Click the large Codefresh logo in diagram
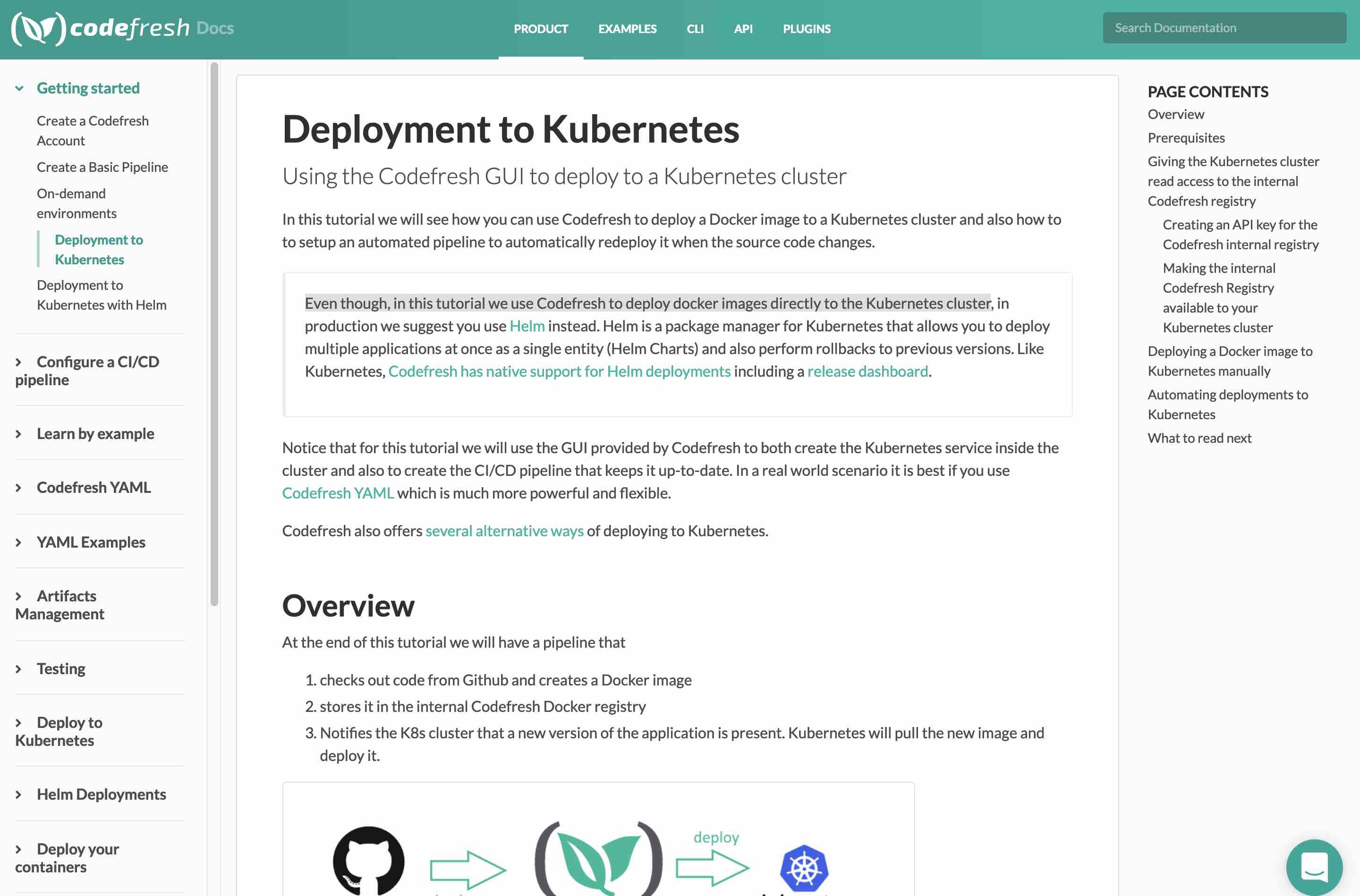 (598, 860)
